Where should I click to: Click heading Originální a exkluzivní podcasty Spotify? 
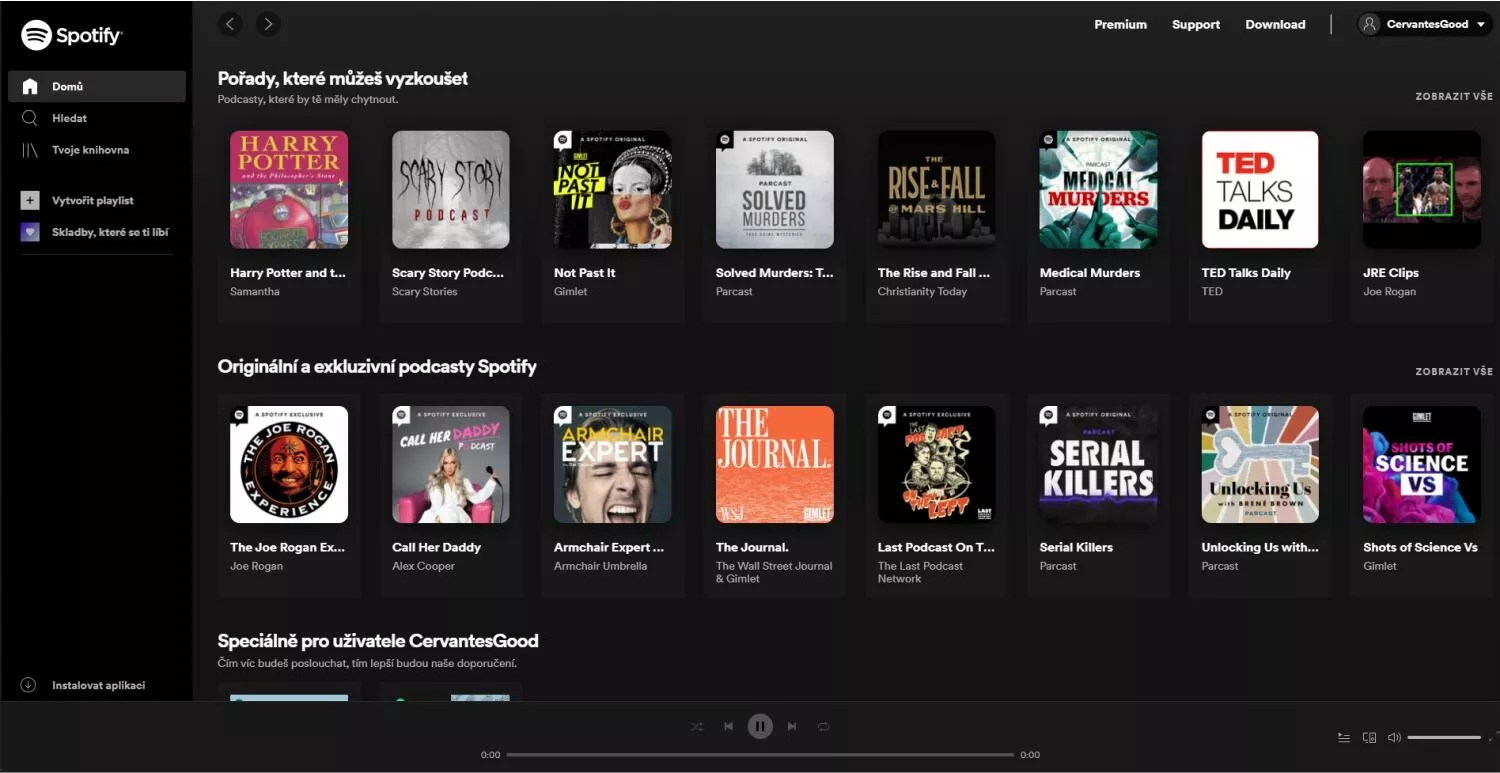click(x=377, y=366)
